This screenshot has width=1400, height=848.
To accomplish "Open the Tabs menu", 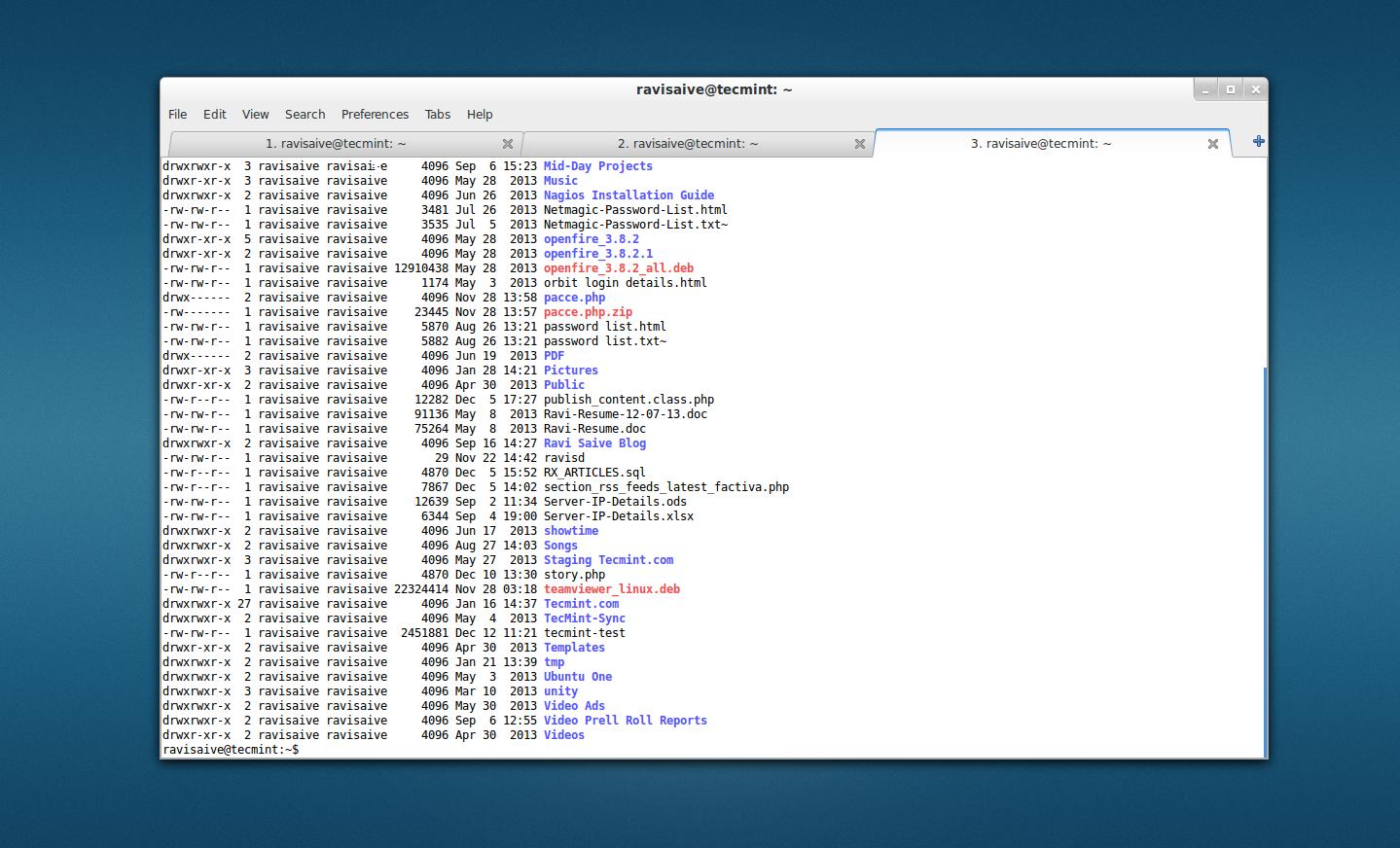I will 437,114.
